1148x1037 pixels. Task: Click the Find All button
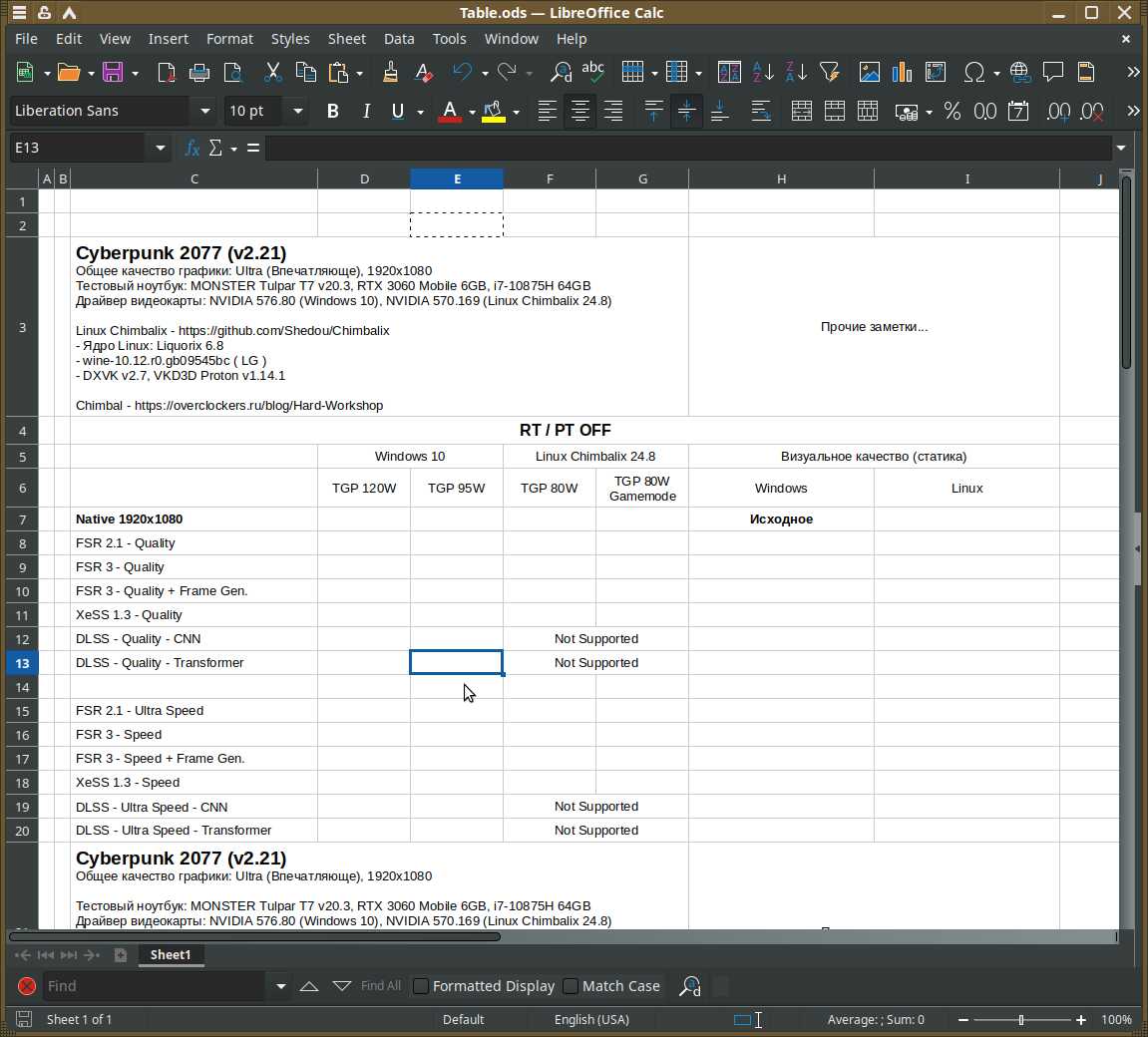pyautogui.click(x=380, y=986)
